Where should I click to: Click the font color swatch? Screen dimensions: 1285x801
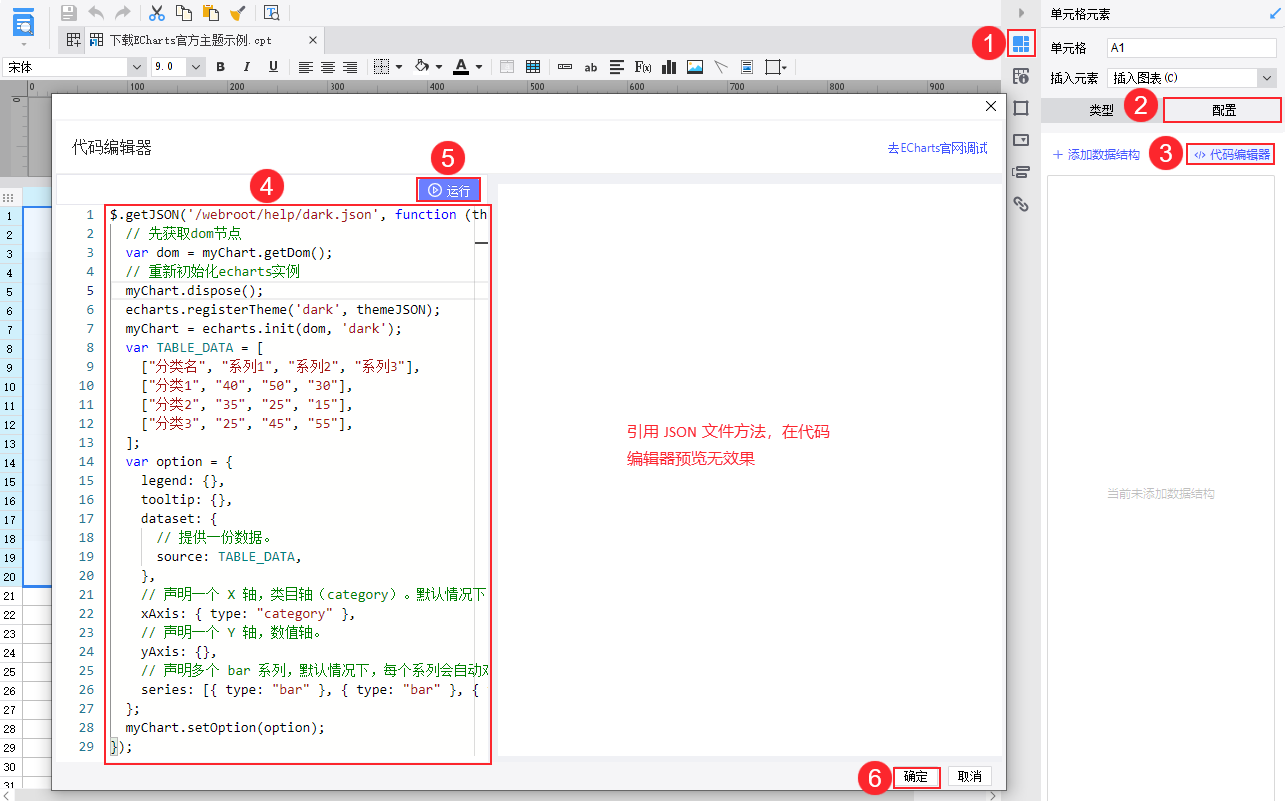(x=460, y=67)
